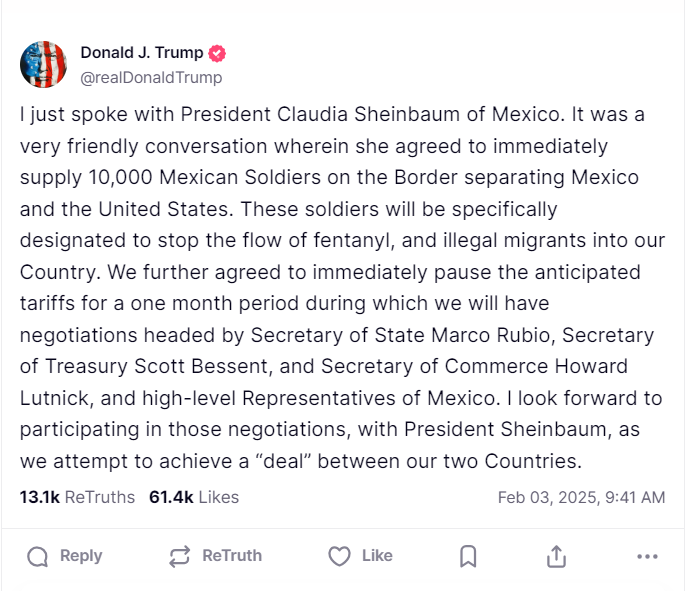The width and height of the screenshot is (688, 591).
Task: Open the three-dot more options menu
Action: point(647,556)
